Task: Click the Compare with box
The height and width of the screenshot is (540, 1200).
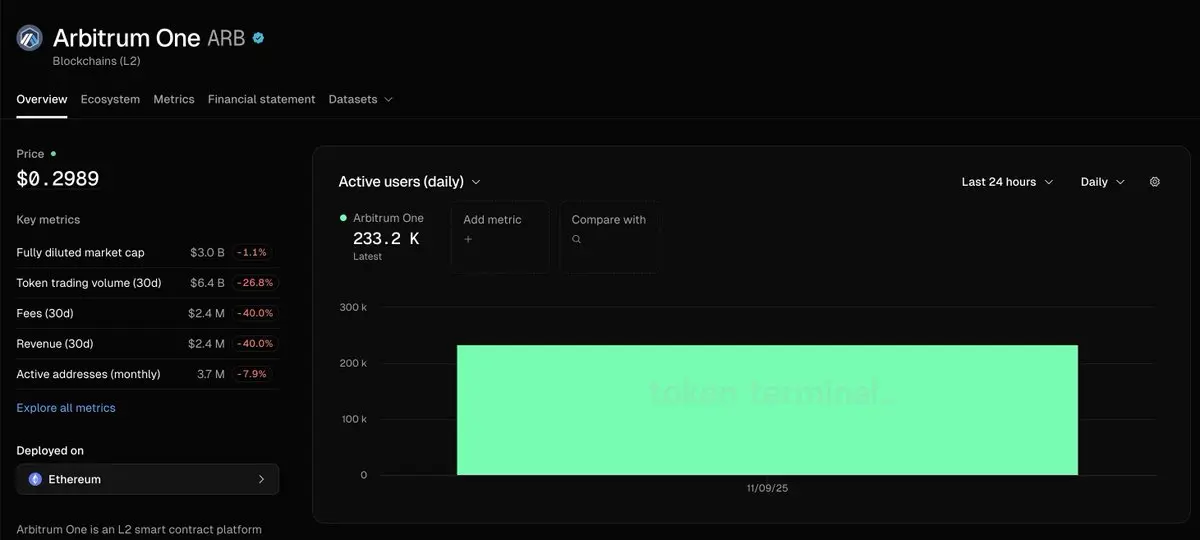Action: (608, 237)
